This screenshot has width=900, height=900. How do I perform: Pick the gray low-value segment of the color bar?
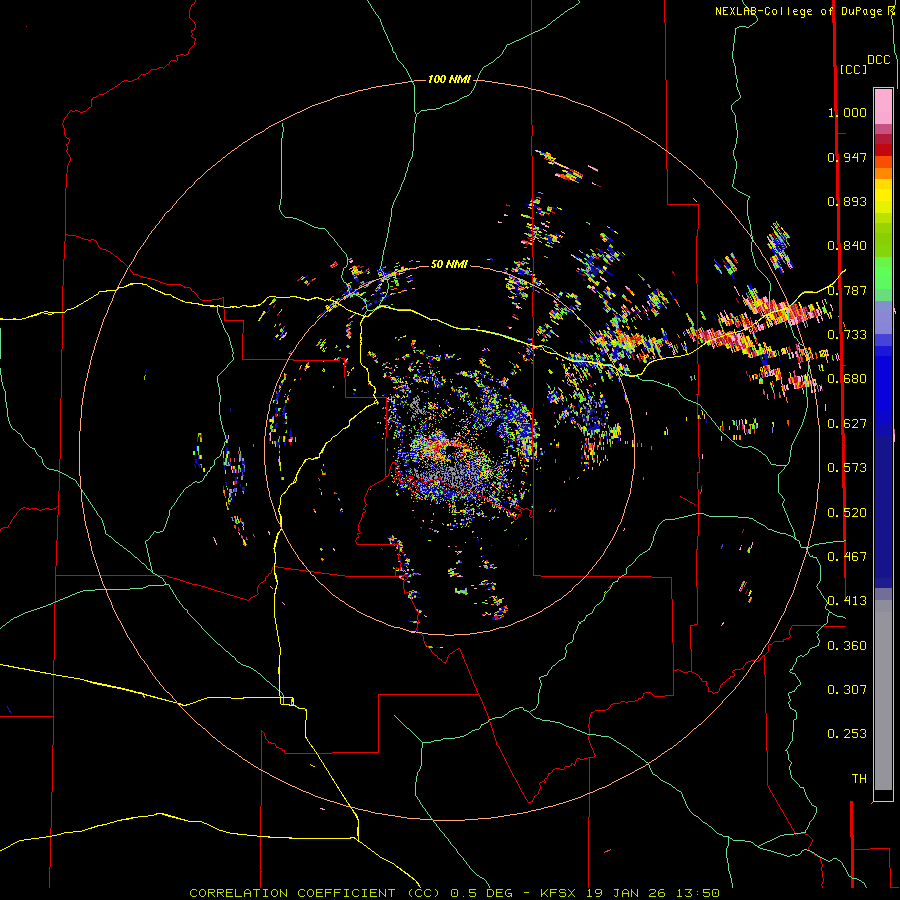pos(883,695)
